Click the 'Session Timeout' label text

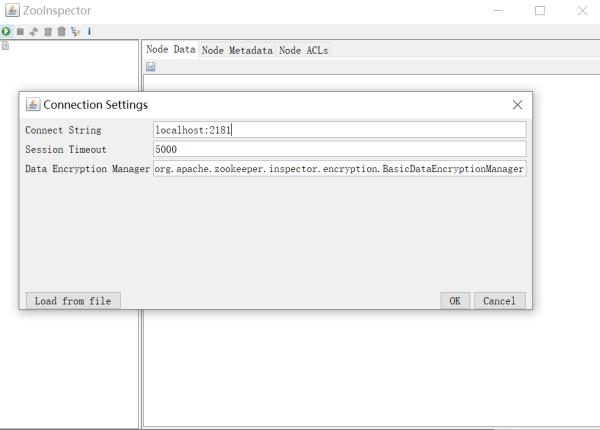(x=66, y=149)
